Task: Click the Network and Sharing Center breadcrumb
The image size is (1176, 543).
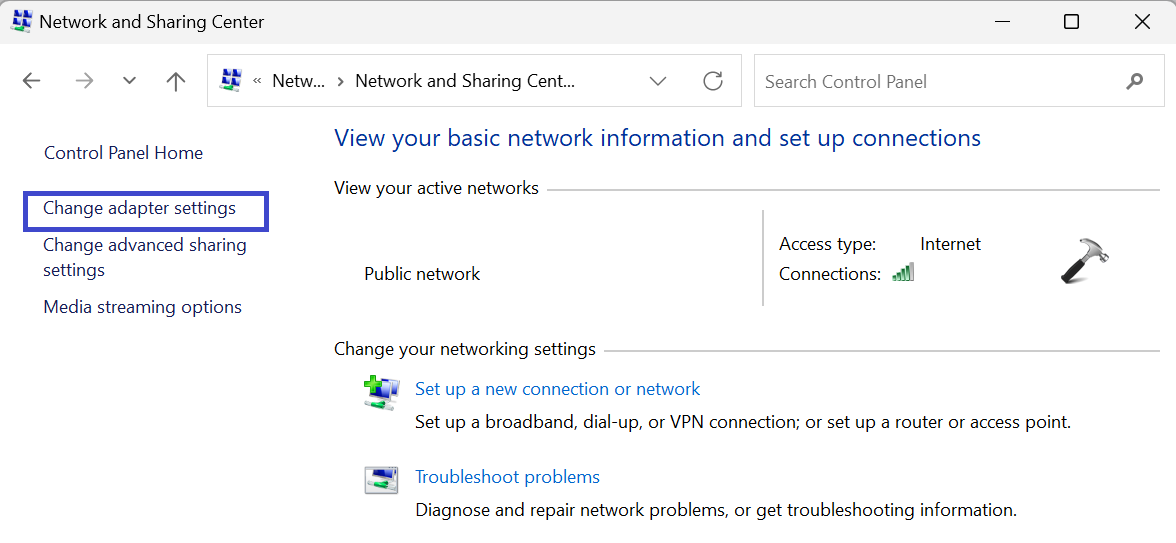Action: (465, 82)
